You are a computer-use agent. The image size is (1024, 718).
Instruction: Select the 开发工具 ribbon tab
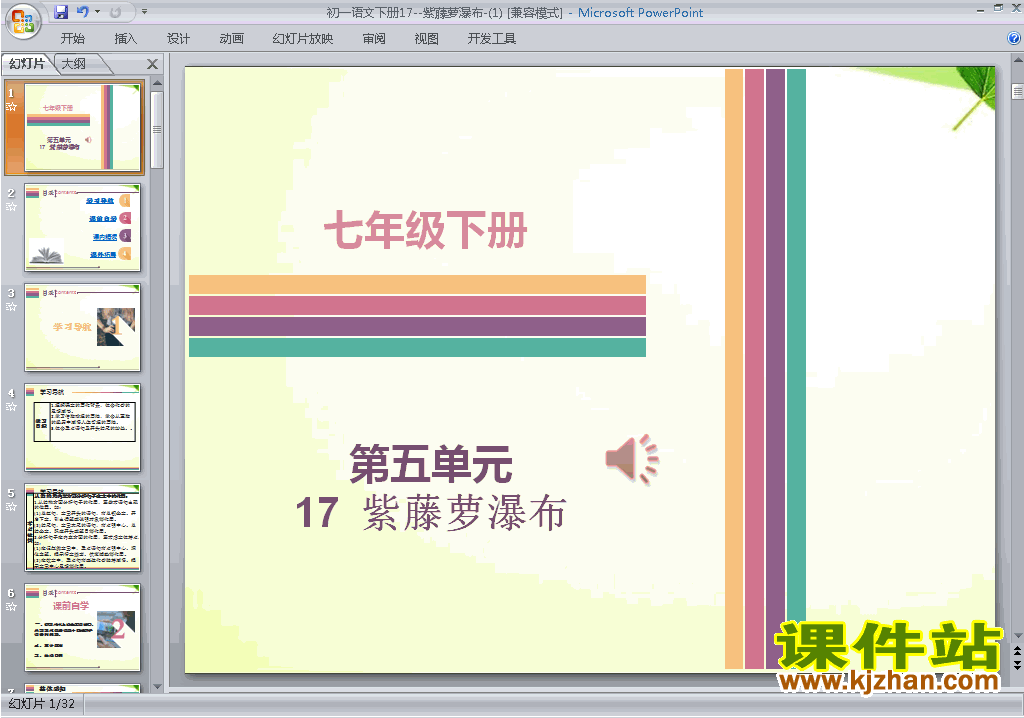[491, 39]
